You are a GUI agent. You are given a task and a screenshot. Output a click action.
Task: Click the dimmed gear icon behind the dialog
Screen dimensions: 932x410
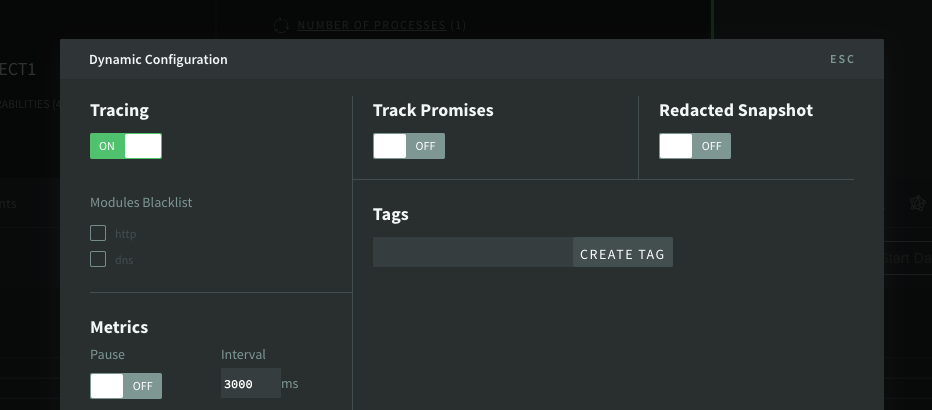click(916, 203)
